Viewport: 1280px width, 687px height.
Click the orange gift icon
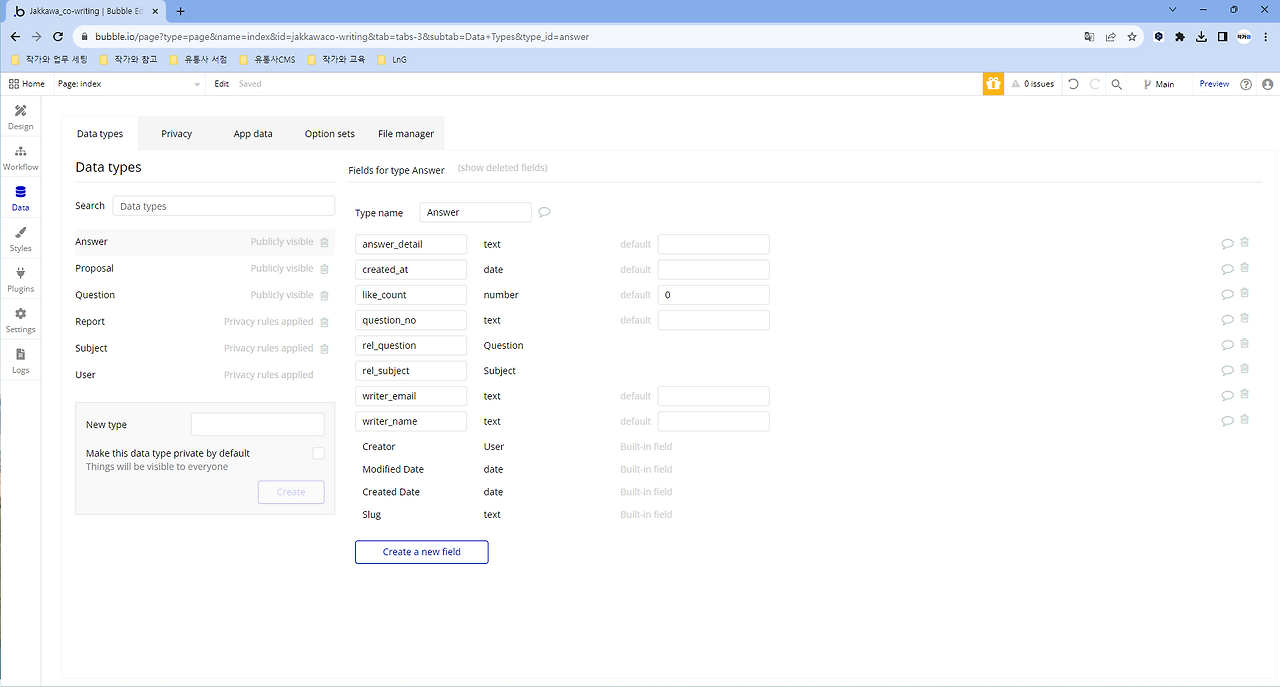click(993, 84)
